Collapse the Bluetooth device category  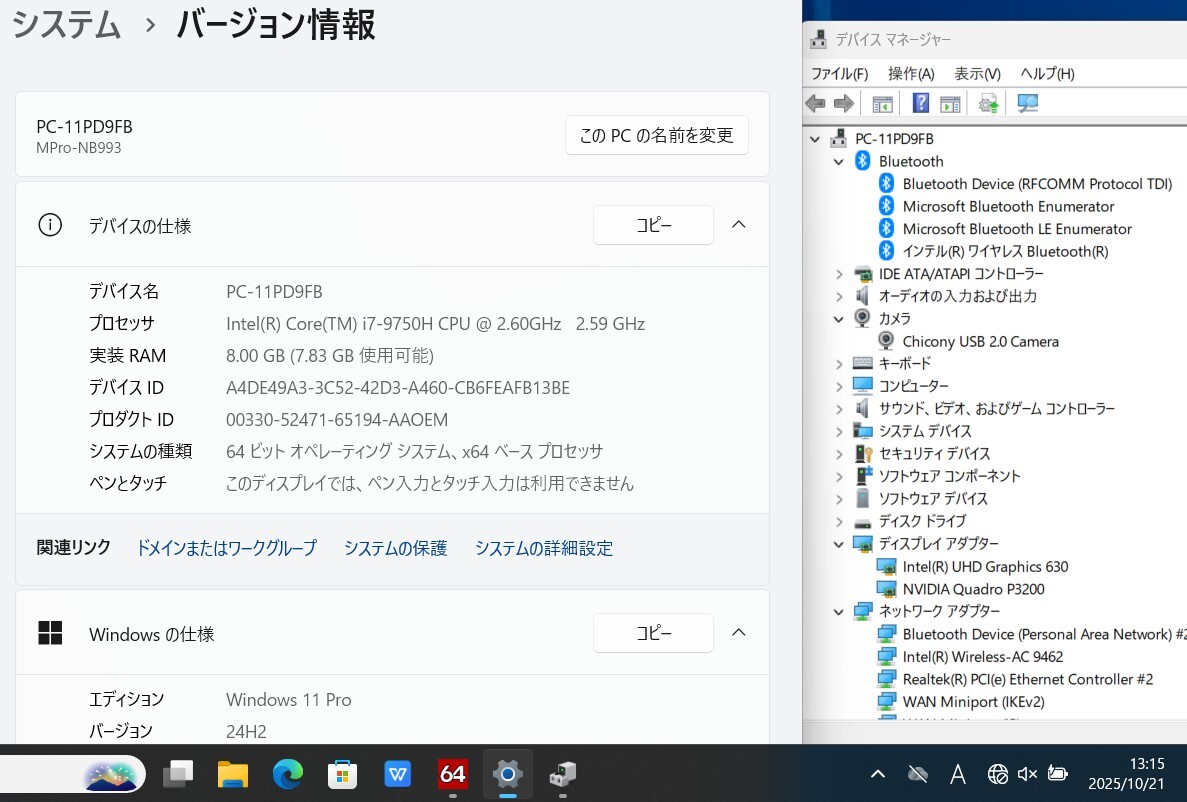pyautogui.click(x=839, y=161)
